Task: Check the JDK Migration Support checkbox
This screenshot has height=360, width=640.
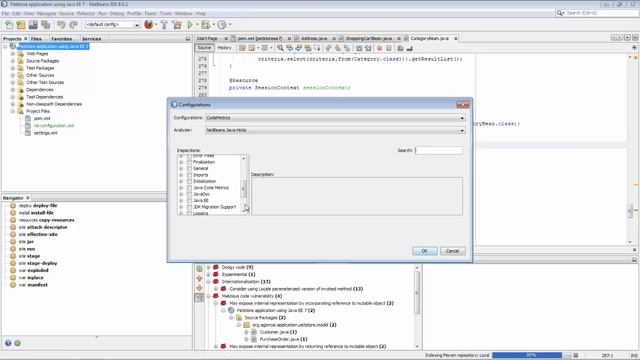Action: pos(189,207)
